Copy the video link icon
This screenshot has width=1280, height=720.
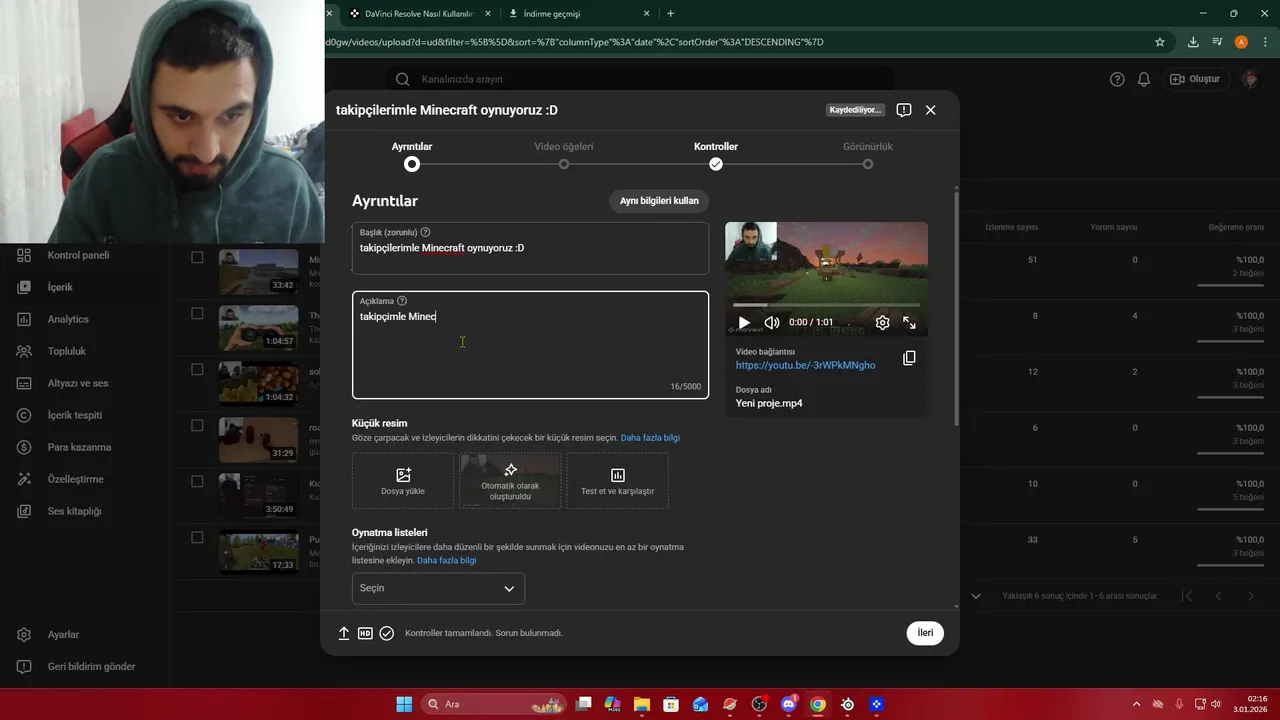[x=908, y=358]
